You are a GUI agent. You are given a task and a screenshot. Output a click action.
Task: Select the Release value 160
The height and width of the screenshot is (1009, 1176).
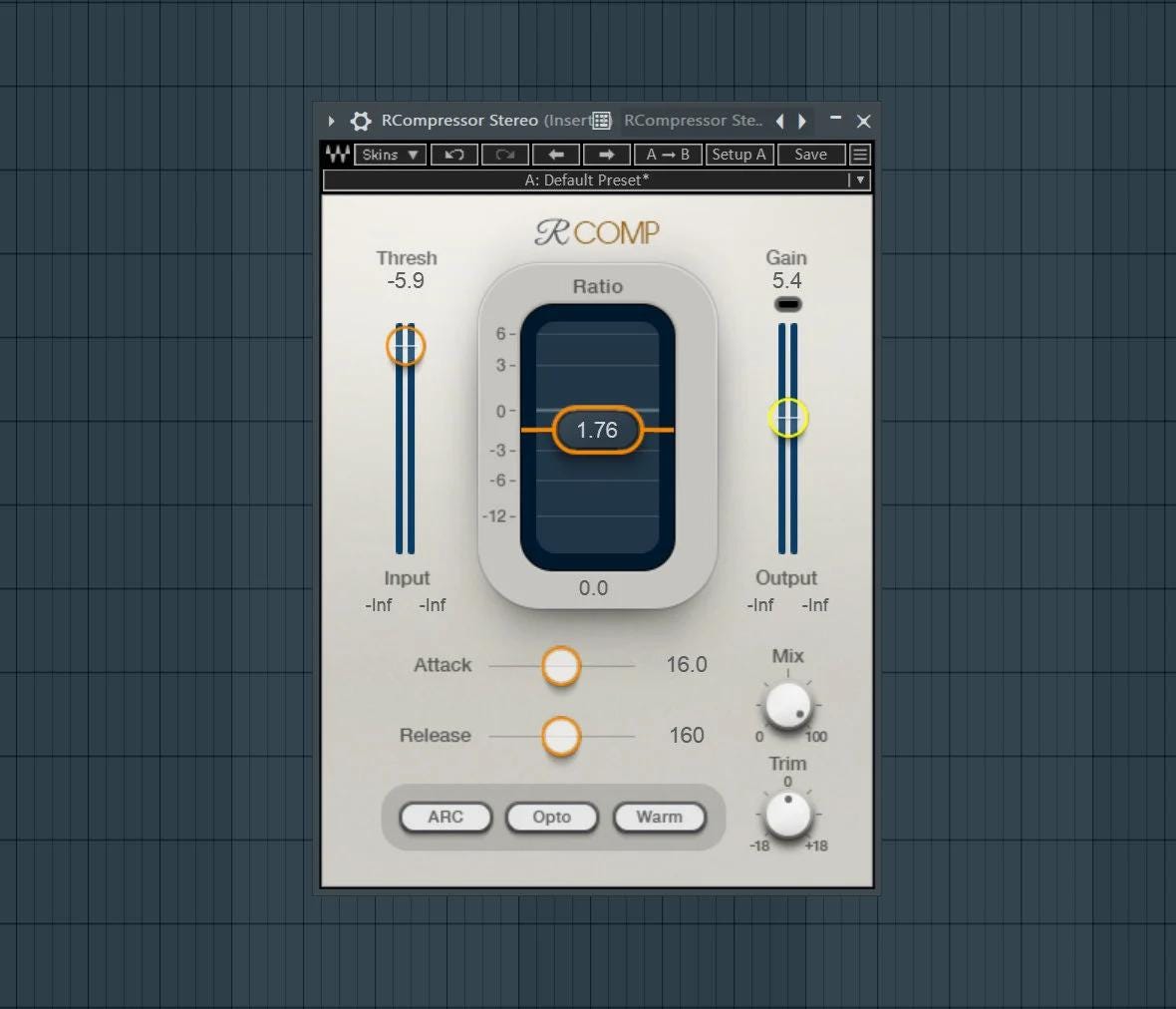pyautogui.click(x=687, y=735)
